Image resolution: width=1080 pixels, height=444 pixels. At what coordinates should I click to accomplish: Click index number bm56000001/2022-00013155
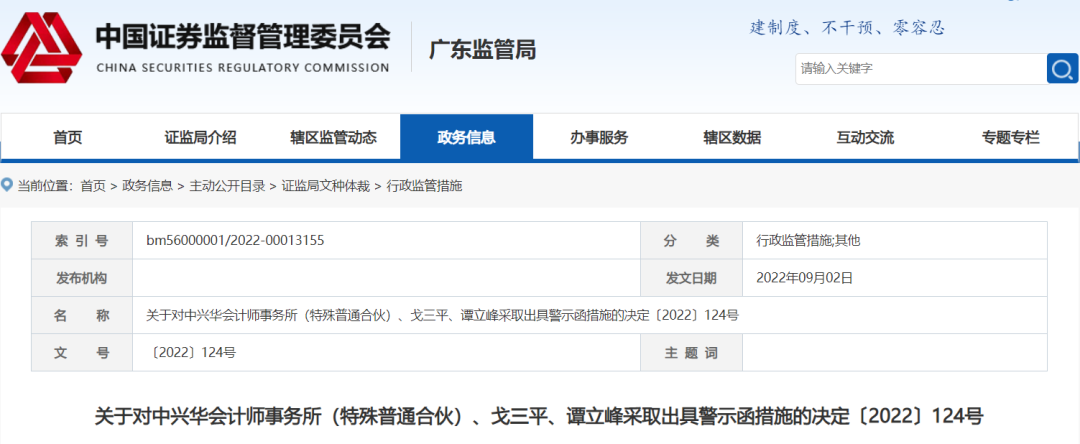pyautogui.click(x=236, y=240)
